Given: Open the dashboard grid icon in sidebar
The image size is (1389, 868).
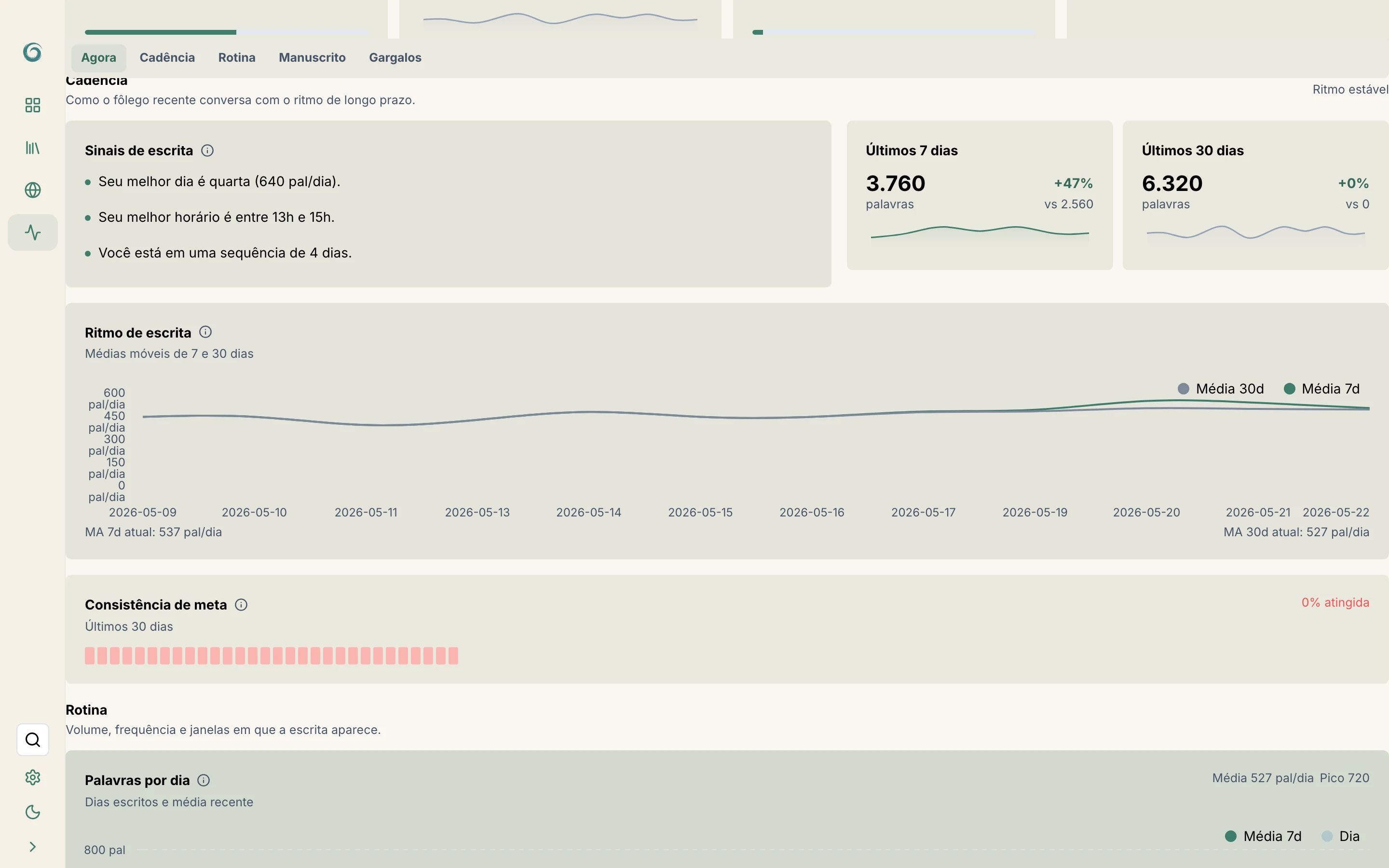Looking at the screenshot, I should [33, 105].
